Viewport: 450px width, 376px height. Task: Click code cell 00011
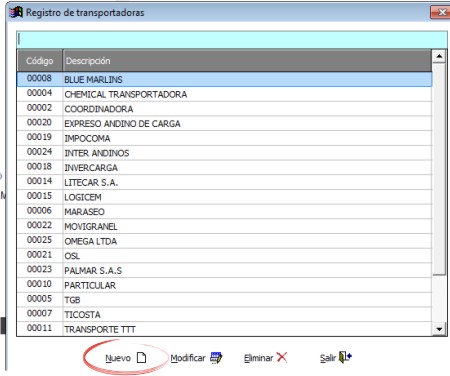(x=39, y=328)
